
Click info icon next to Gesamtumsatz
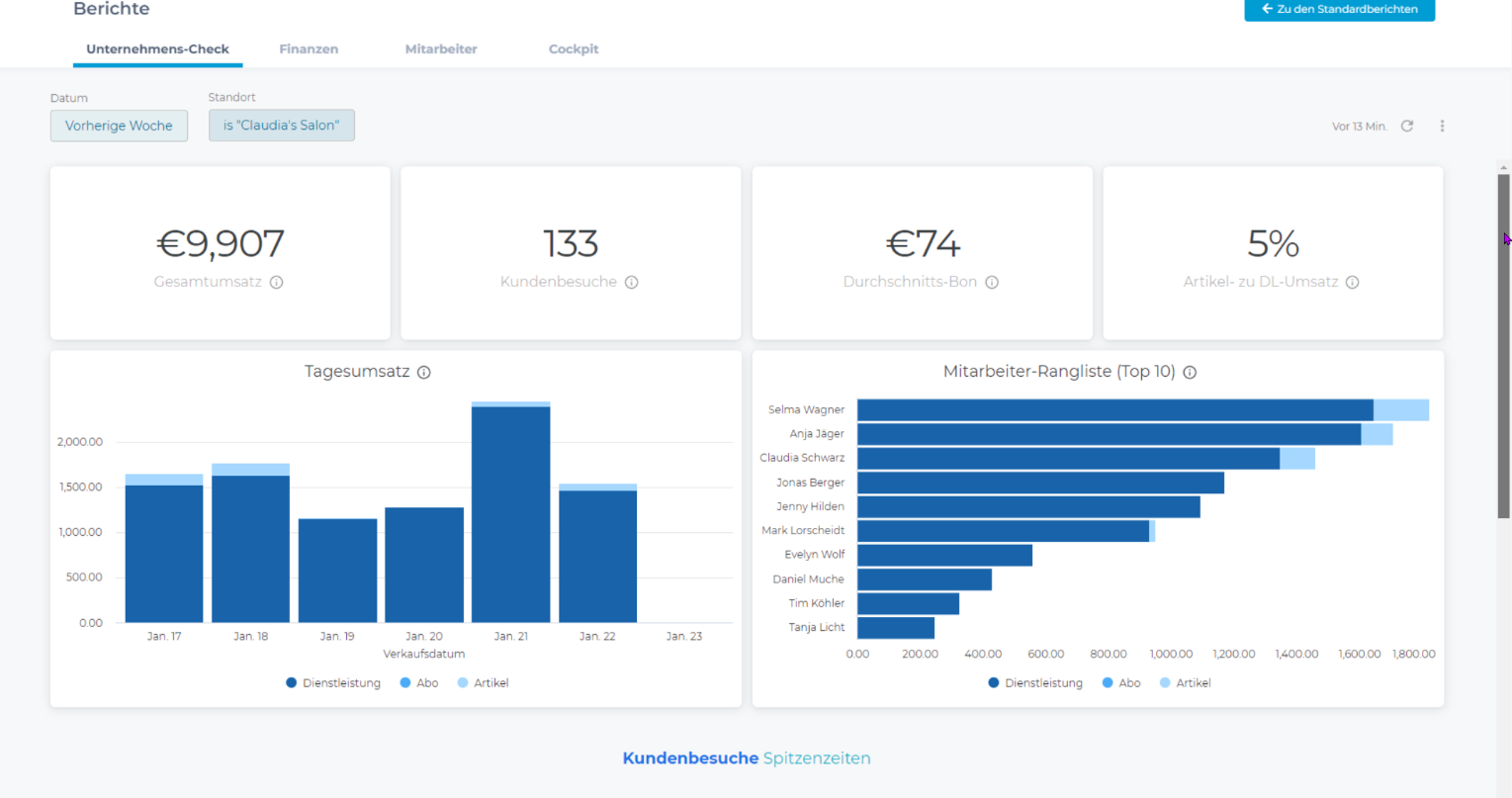pyautogui.click(x=277, y=282)
